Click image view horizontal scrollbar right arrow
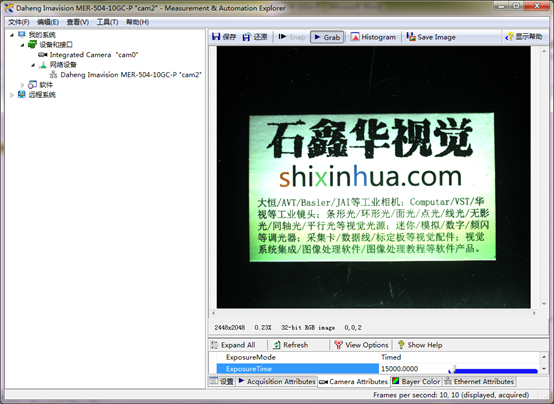This screenshot has width=554, height=404. [x=534, y=313]
